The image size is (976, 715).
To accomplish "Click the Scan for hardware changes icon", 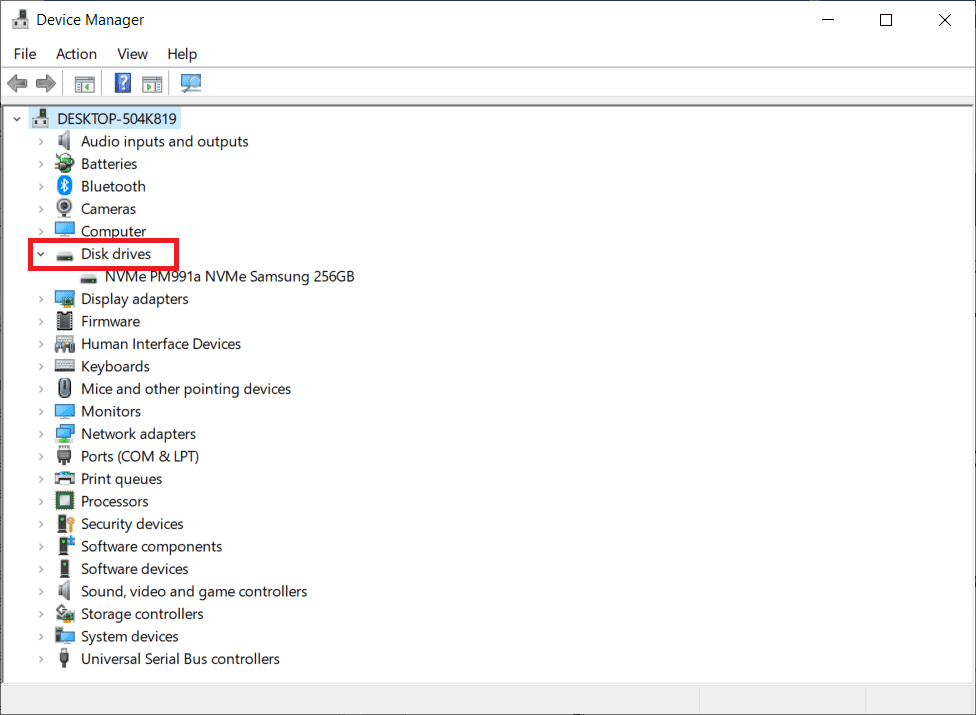I will pyautogui.click(x=191, y=83).
